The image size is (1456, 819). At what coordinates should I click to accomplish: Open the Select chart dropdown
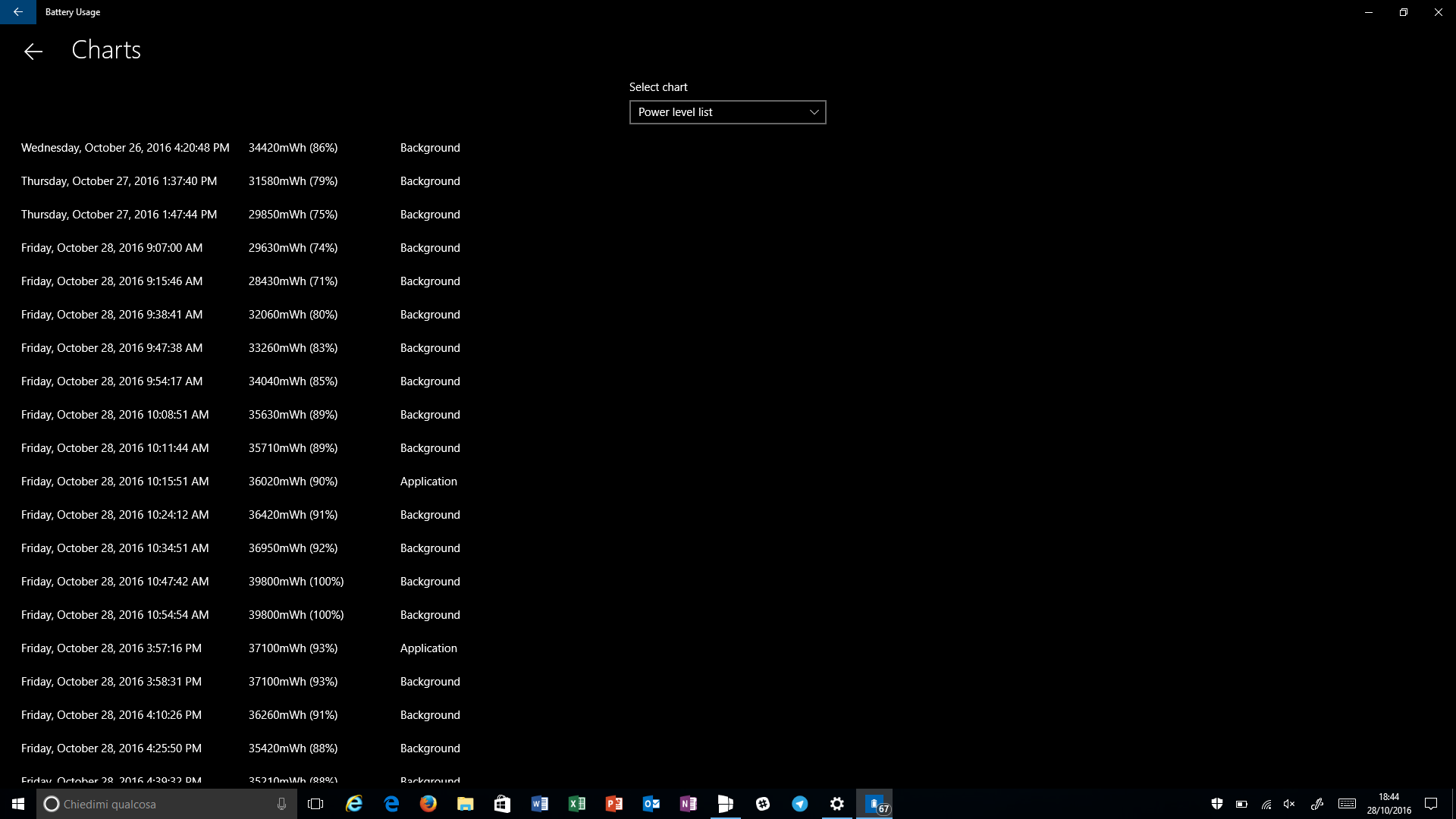pyautogui.click(x=727, y=112)
